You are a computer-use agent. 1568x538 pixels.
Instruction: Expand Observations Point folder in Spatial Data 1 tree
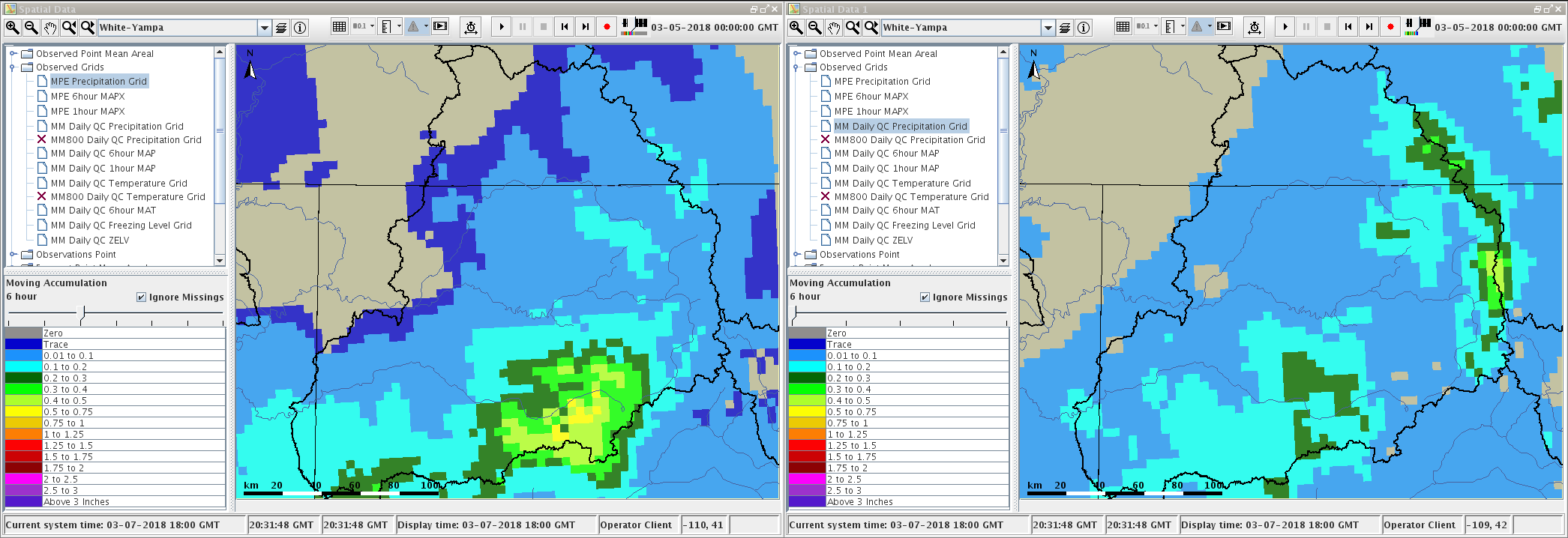pos(796,255)
